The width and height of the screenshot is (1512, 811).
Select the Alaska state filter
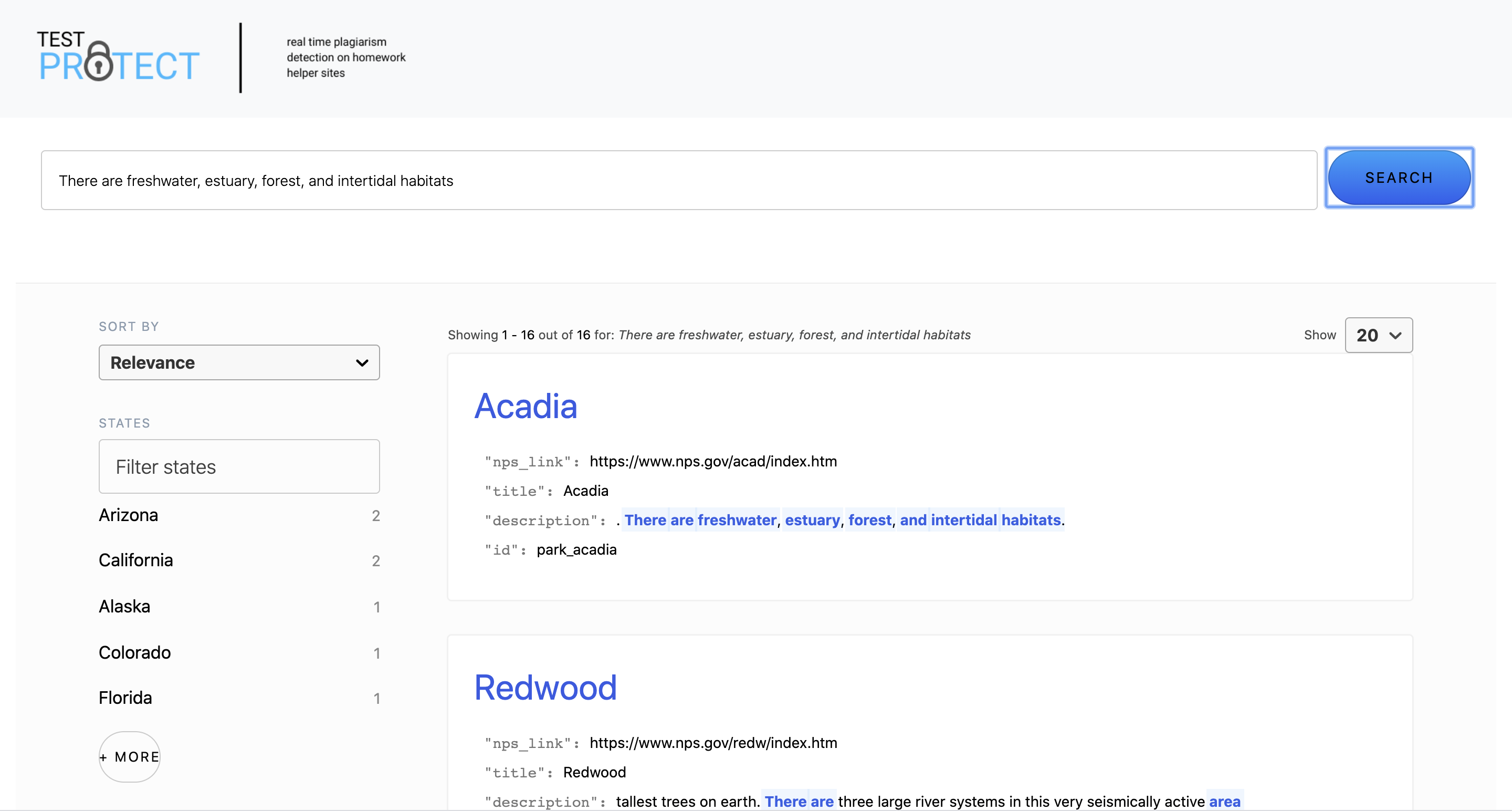tap(124, 606)
